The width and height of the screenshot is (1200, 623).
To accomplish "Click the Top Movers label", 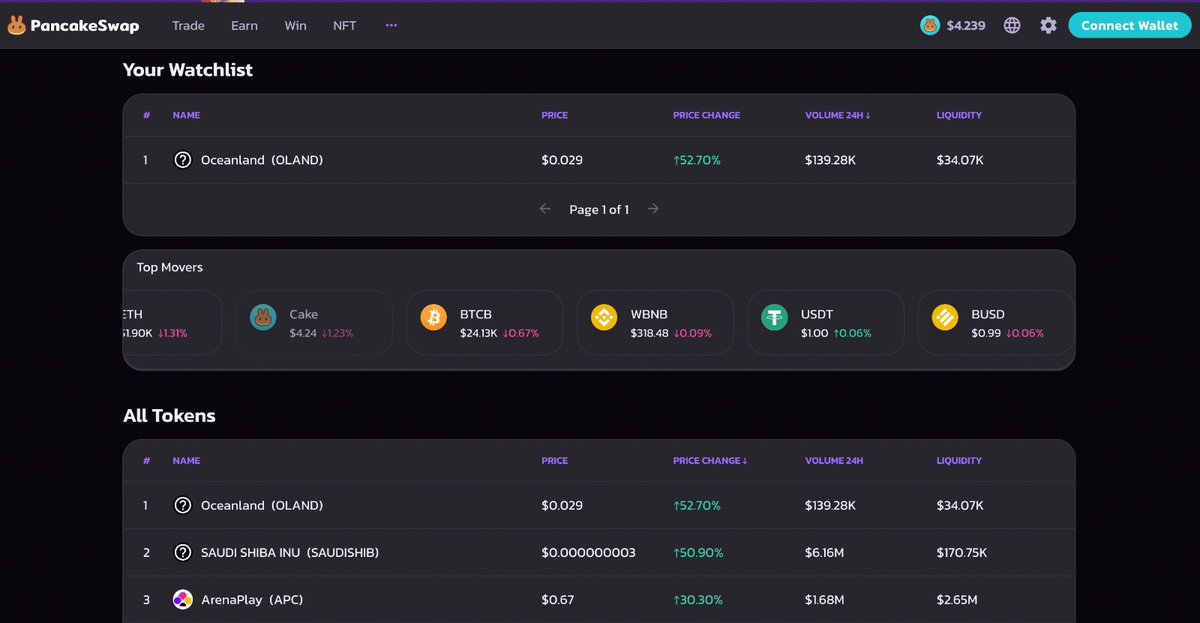I will pos(170,267).
